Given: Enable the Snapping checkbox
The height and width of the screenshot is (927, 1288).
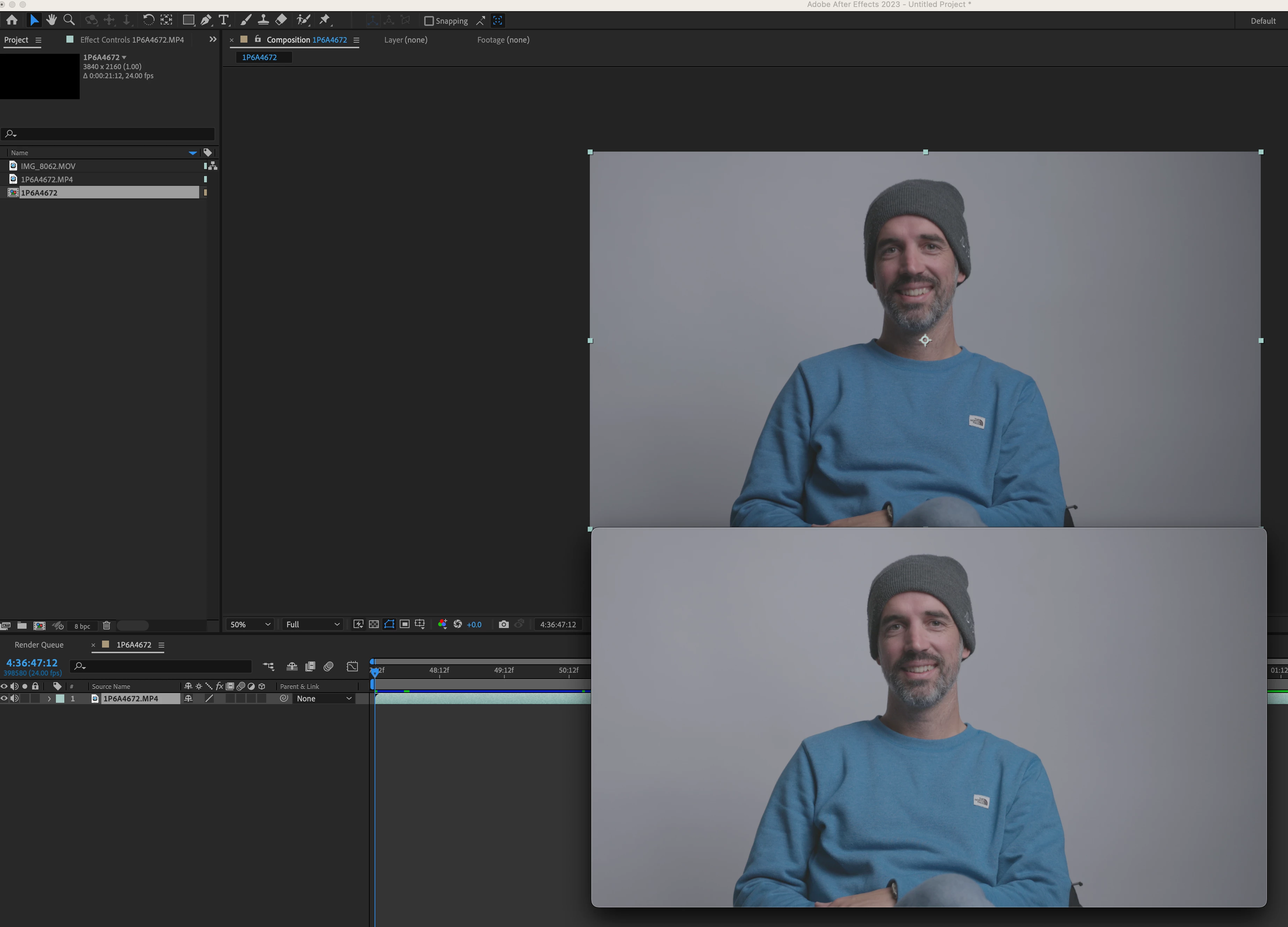Looking at the screenshot, I should coord(429,21).
